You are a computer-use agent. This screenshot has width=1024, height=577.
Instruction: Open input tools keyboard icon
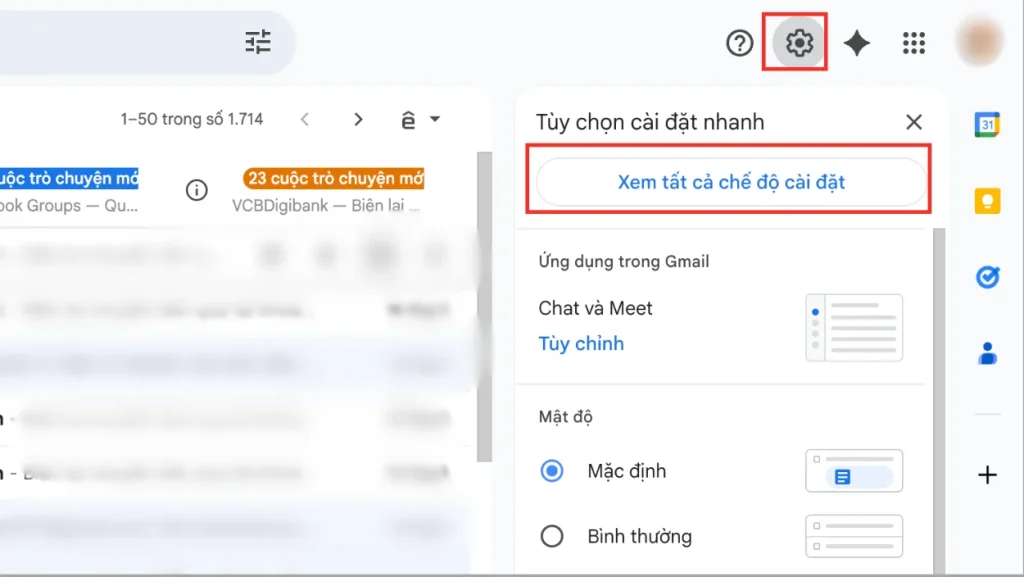pos(408,120)
